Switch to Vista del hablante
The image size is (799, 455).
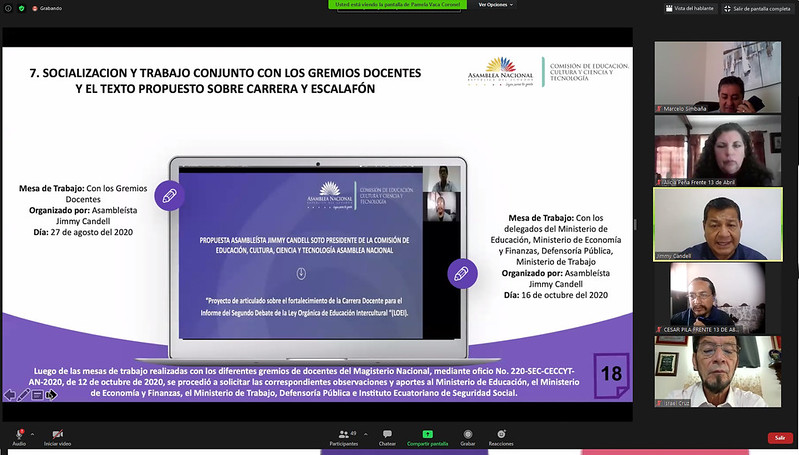point(691,8)
